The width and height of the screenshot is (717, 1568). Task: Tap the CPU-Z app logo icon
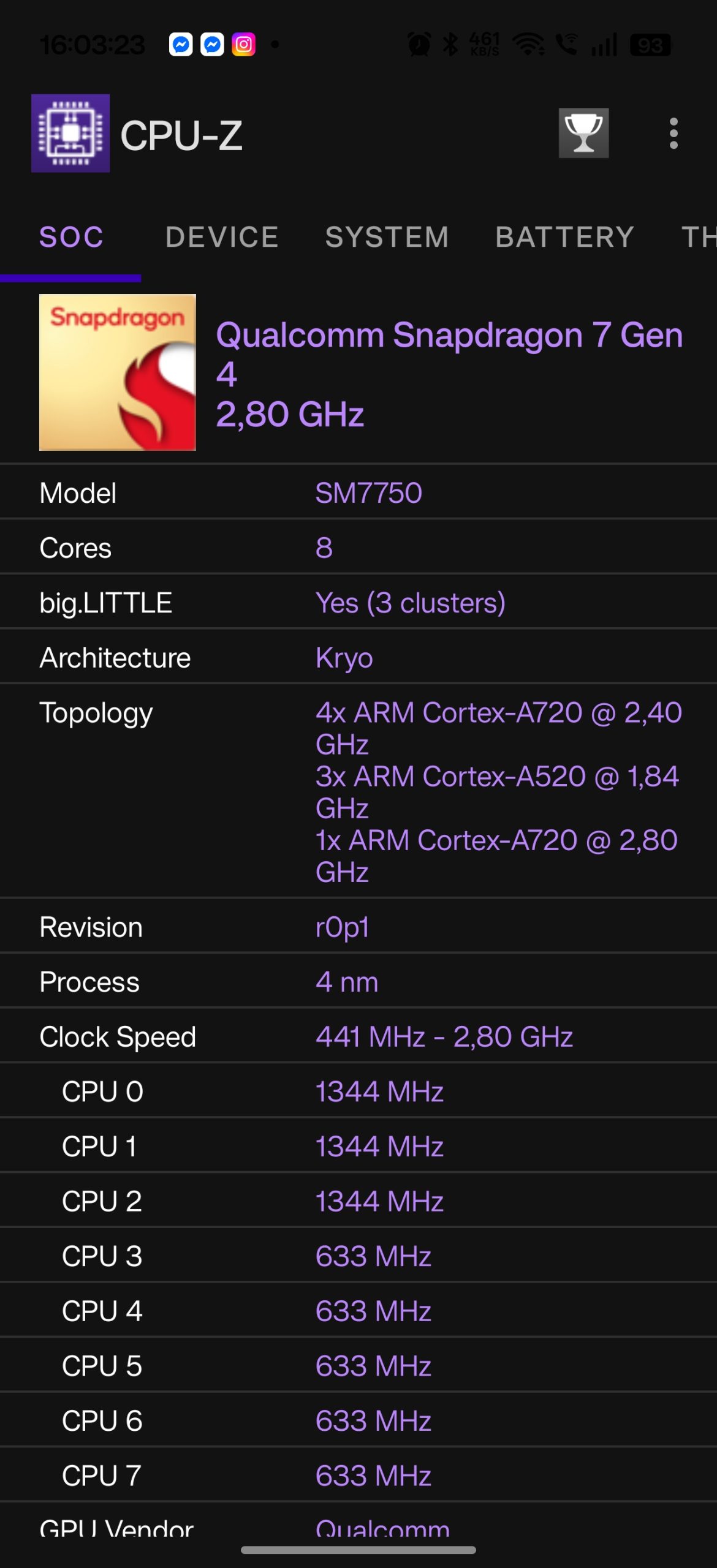point(70,134)
